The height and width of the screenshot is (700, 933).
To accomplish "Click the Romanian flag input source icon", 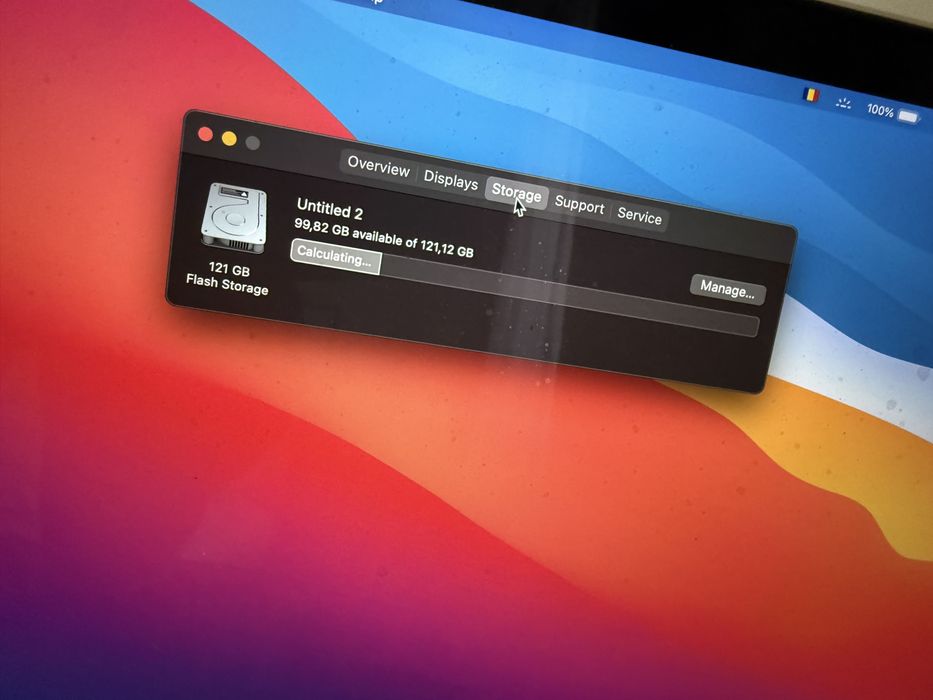I will pos(810,94).
